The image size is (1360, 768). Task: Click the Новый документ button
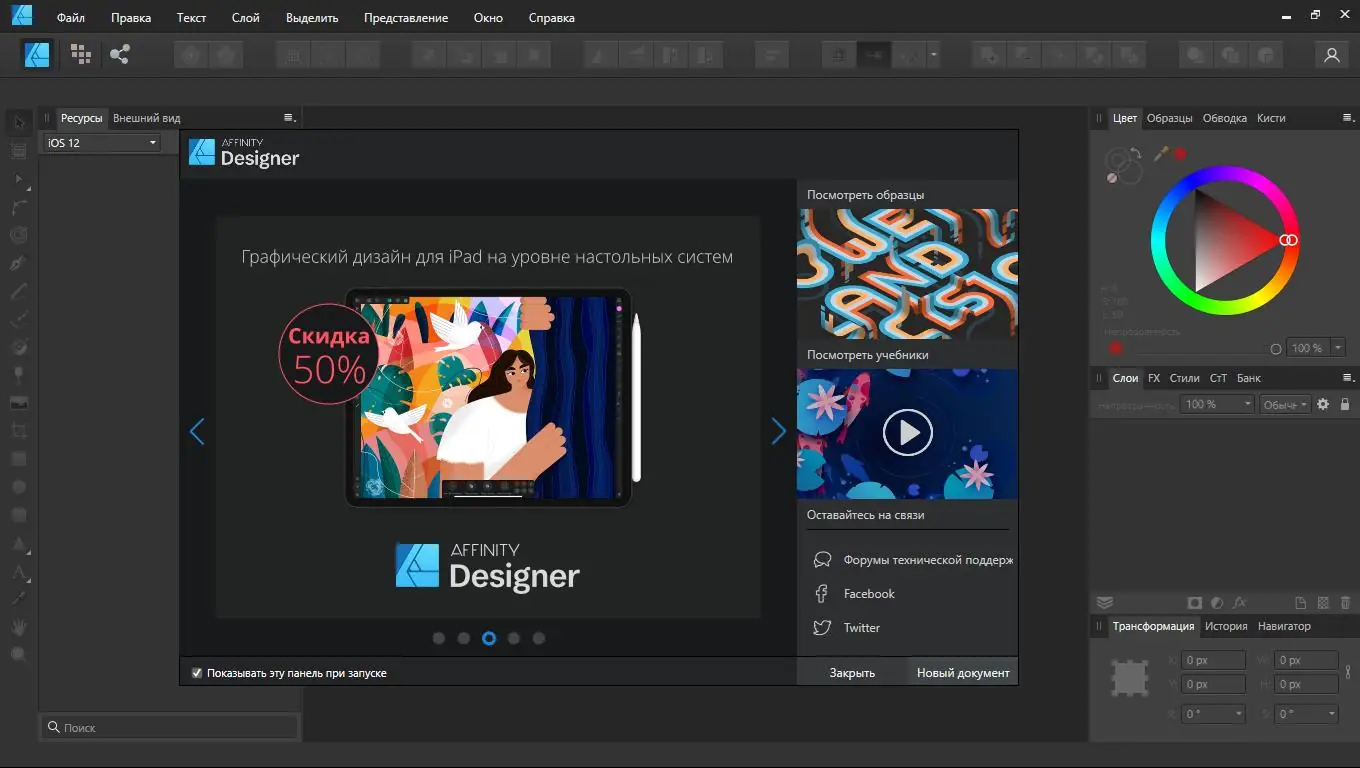[x=962, y=673]
